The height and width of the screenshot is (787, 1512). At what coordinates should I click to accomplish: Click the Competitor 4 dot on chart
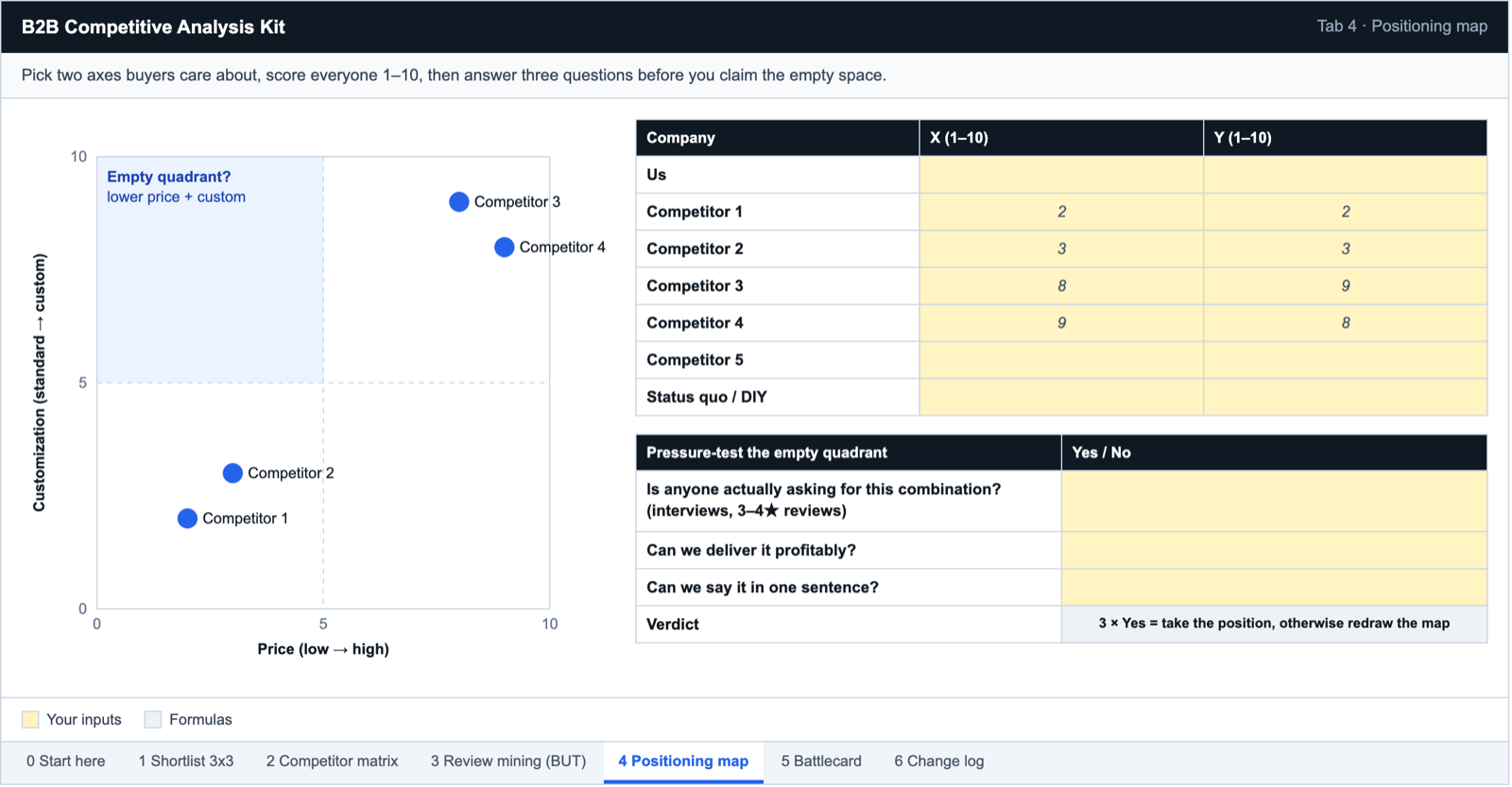click(505, 248)
